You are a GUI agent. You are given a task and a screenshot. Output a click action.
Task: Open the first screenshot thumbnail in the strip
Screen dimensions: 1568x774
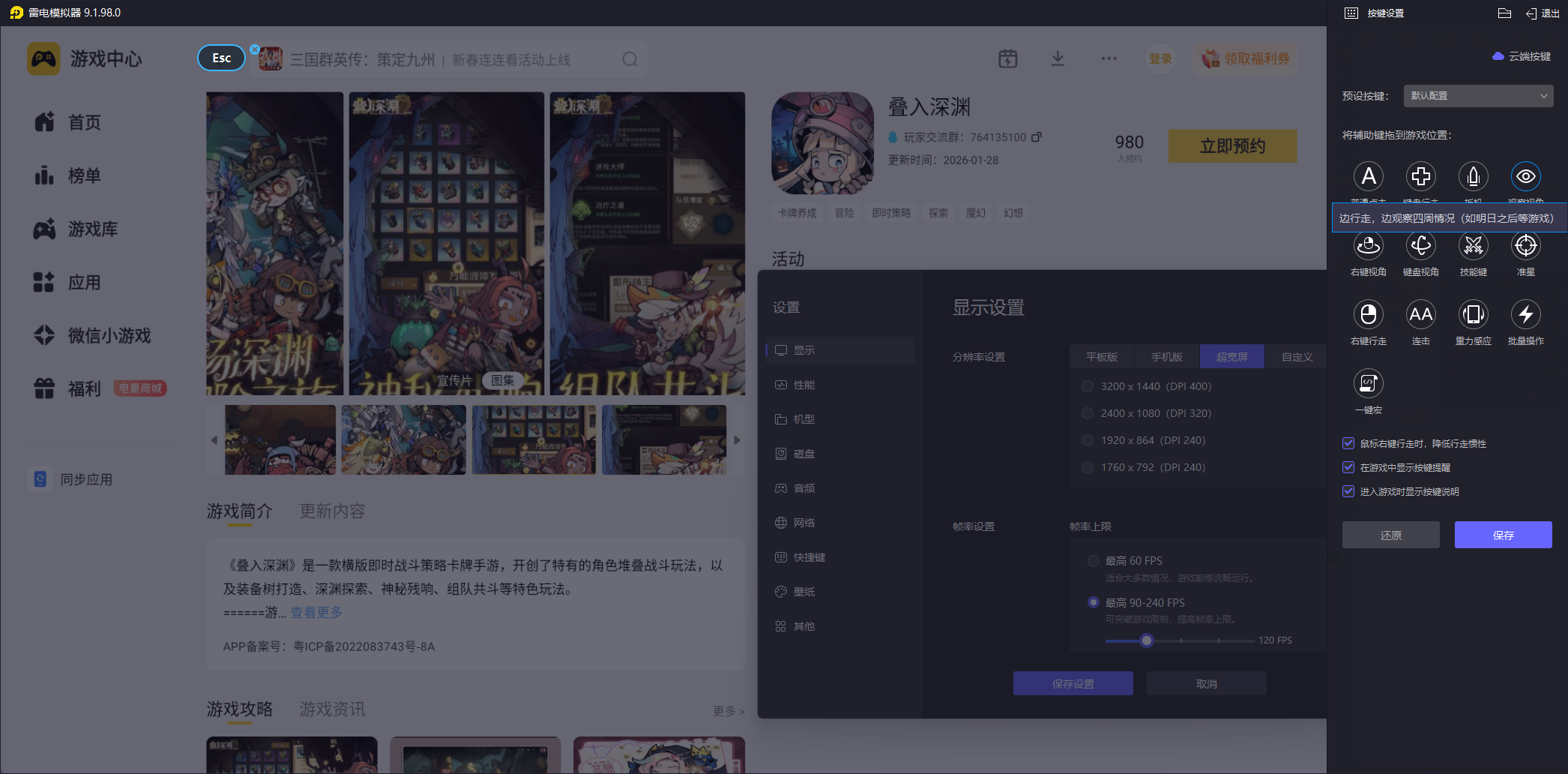(x=280, y=440)
